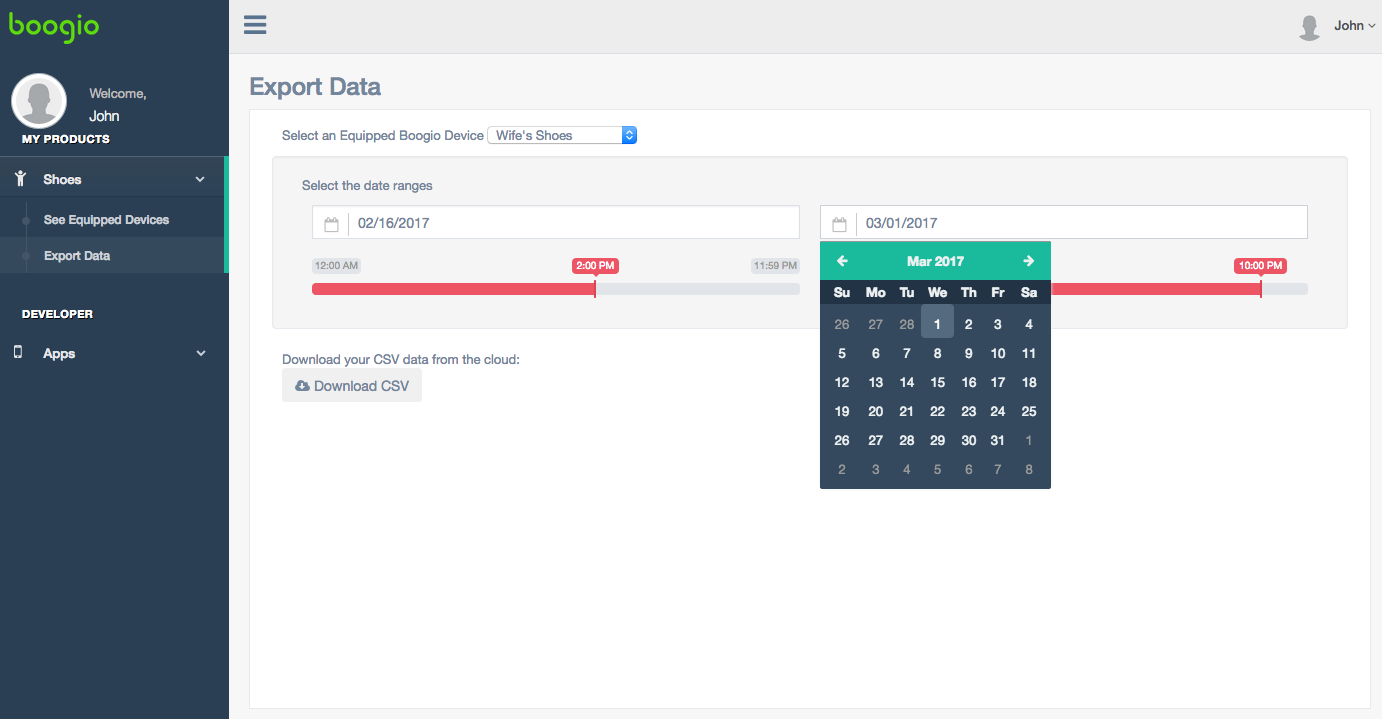
Task: Select March 12 in the calendar
Action: pyautogui.click(x=842, y=382)
